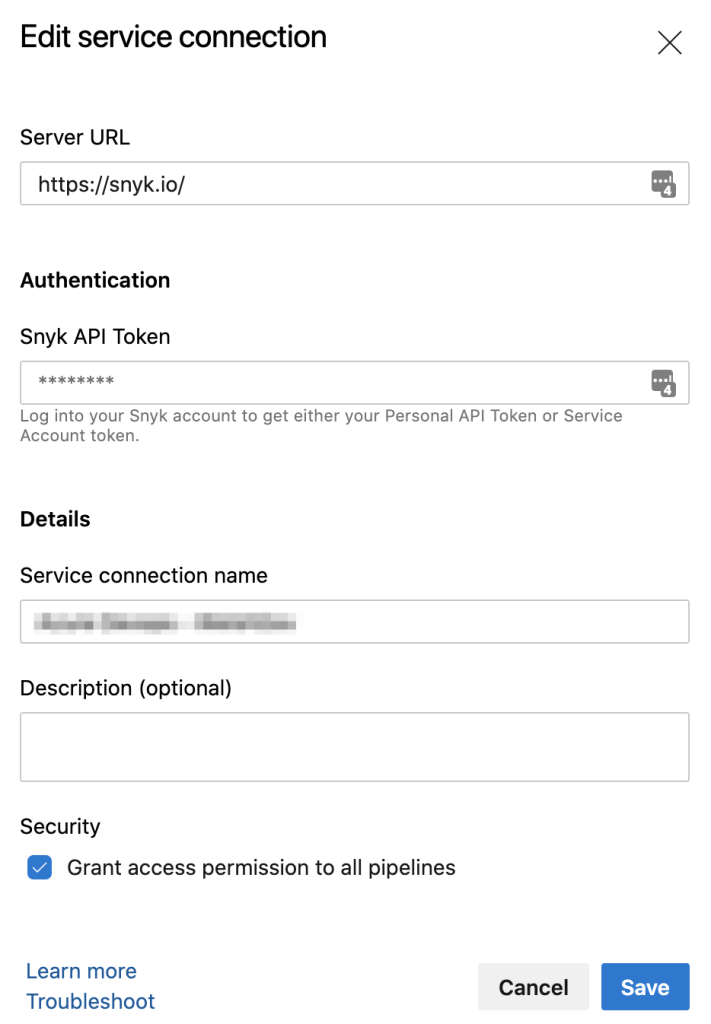Open the Troubleshoot link
The width and height of the screenshot is (711, 1024).
[x=91, y=1001]
